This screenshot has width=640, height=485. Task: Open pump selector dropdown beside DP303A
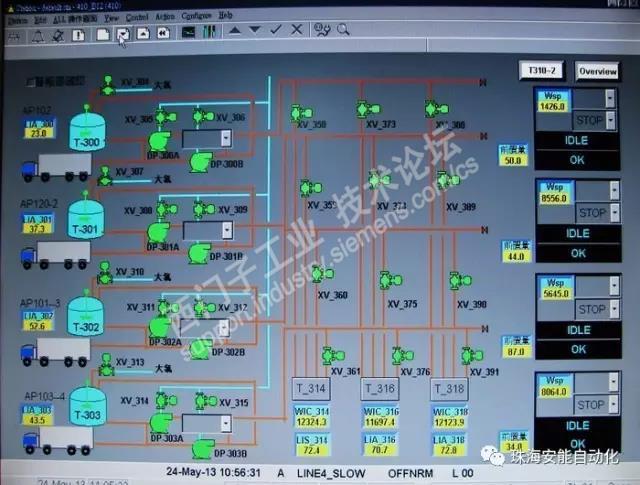point(226,423)
